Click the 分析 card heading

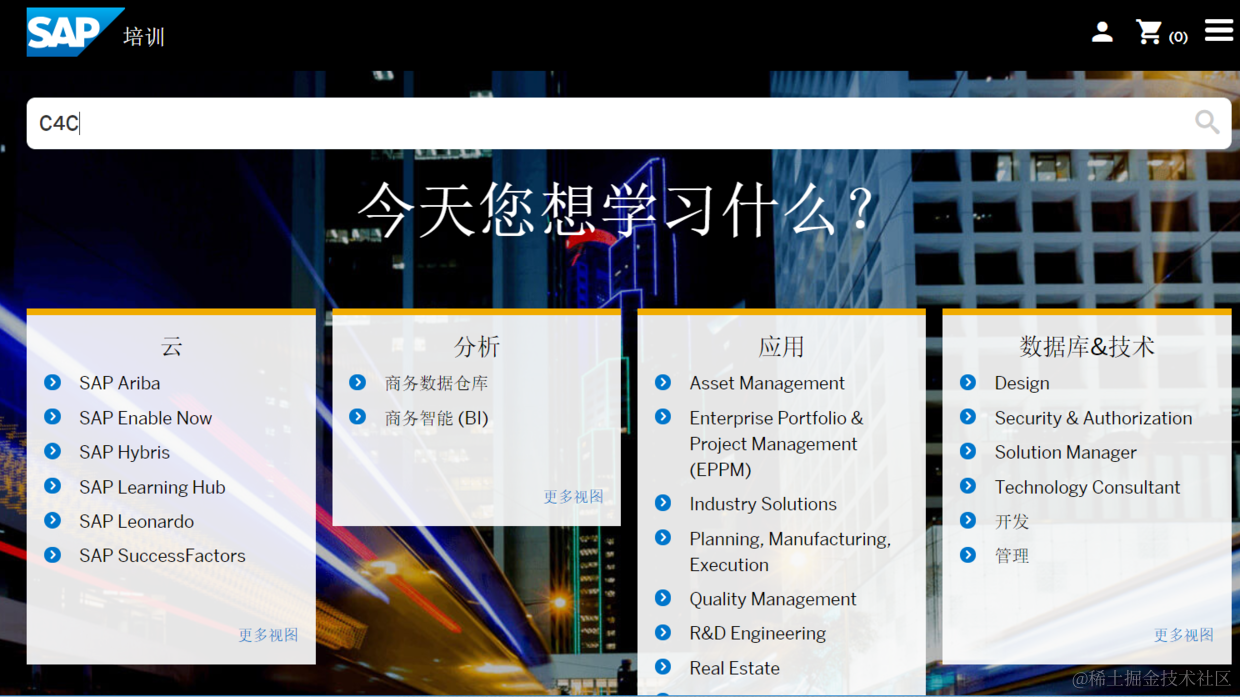click(x=477, y=346)
